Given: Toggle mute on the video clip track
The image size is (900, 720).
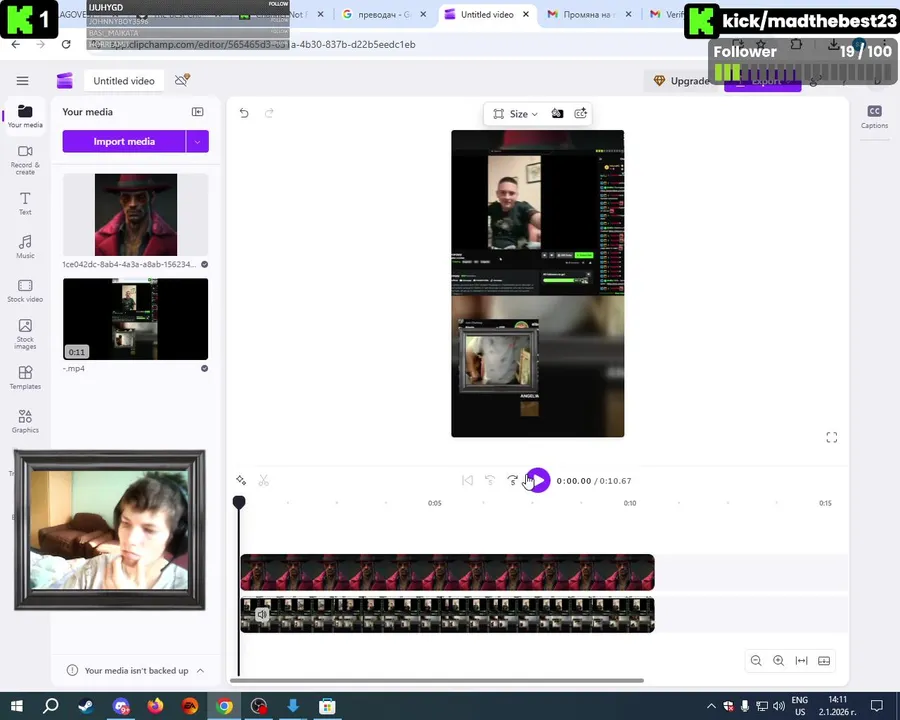Looking at the screenshot, I should 262,614.
